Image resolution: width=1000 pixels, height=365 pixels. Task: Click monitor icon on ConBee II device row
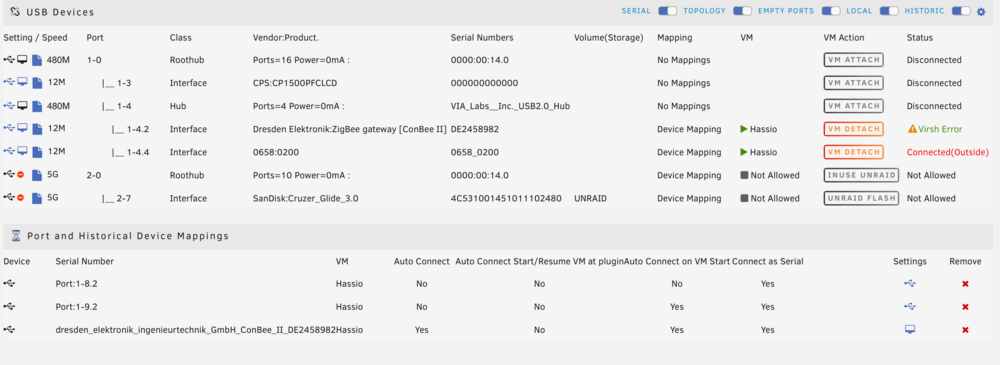(x=22, y=129)
